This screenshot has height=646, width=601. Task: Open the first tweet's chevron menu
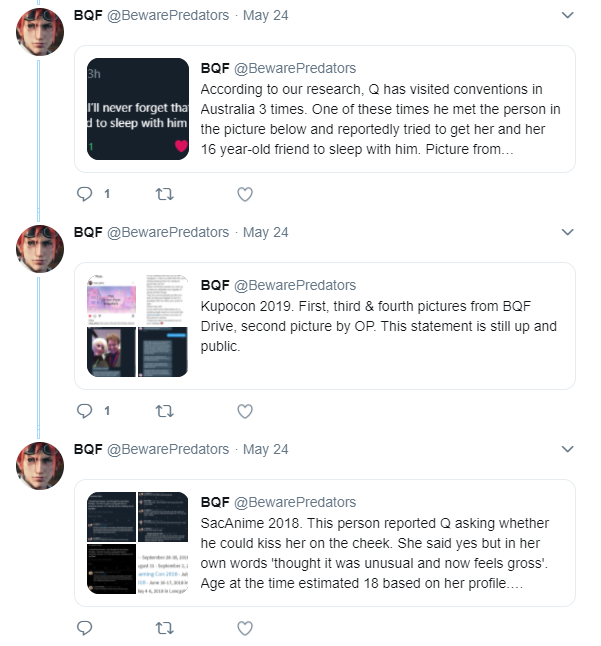tap(568, 15)
